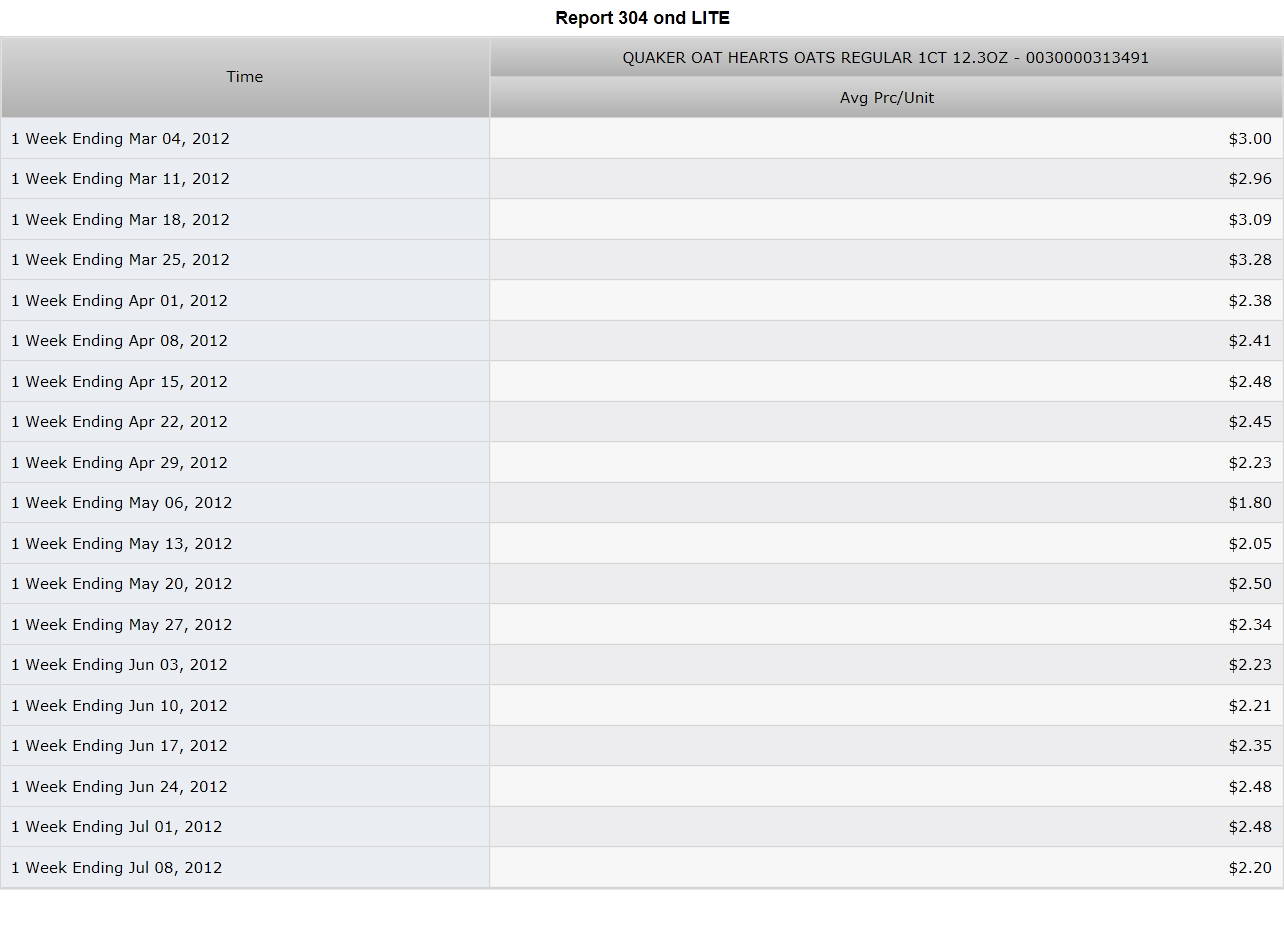Click the $2.38 price value

[x=1250, y=301]
